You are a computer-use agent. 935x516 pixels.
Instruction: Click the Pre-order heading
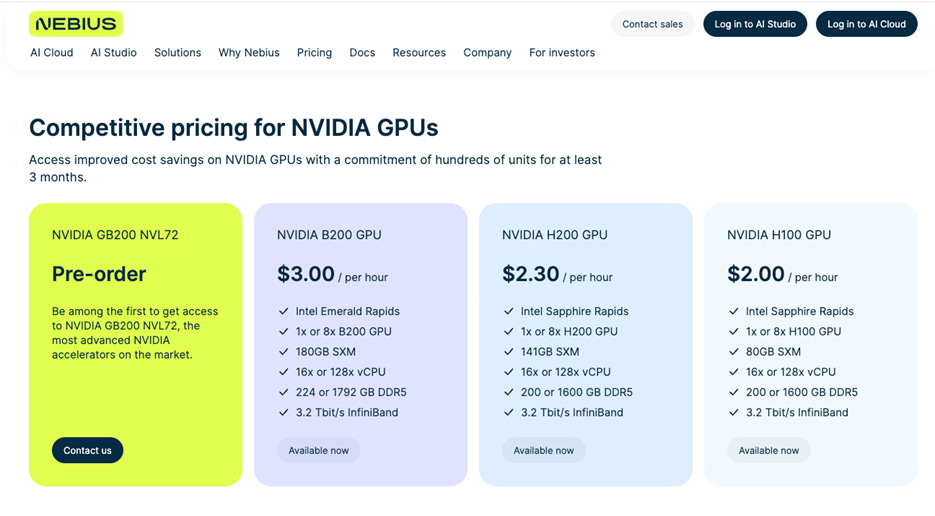(99, 274)
